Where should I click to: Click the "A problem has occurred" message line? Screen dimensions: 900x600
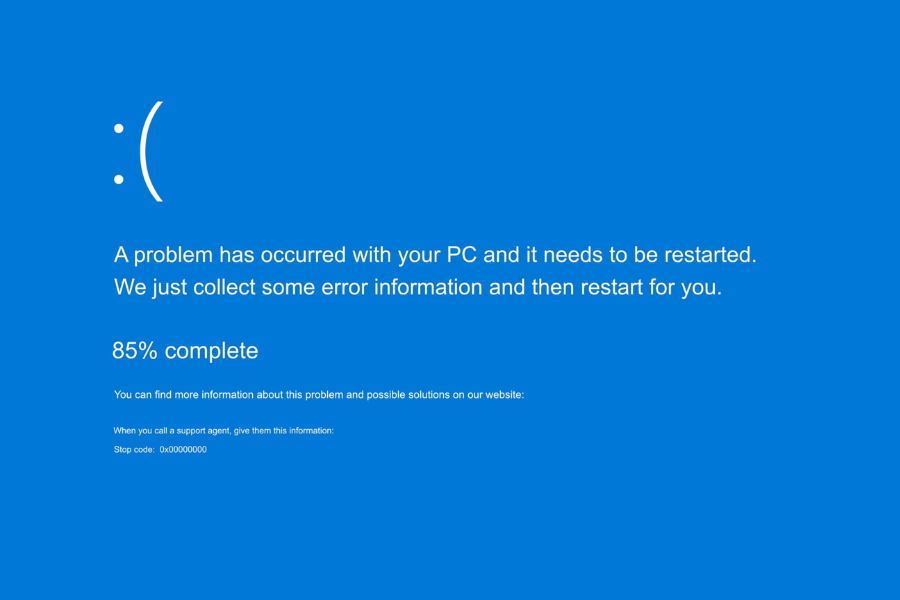(x=435, y=254)
